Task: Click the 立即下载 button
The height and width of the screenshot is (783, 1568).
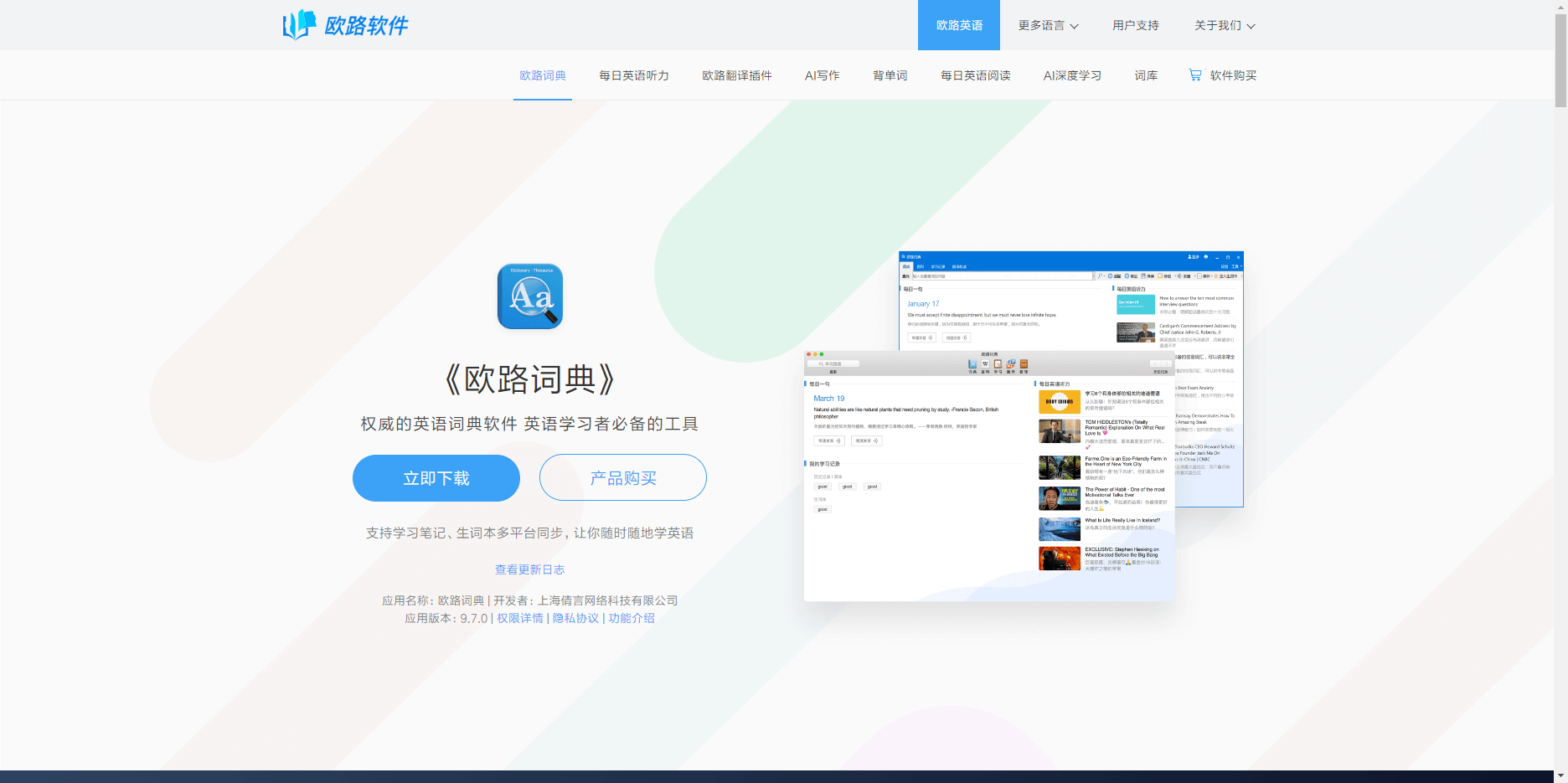Action: click(436, 478)
